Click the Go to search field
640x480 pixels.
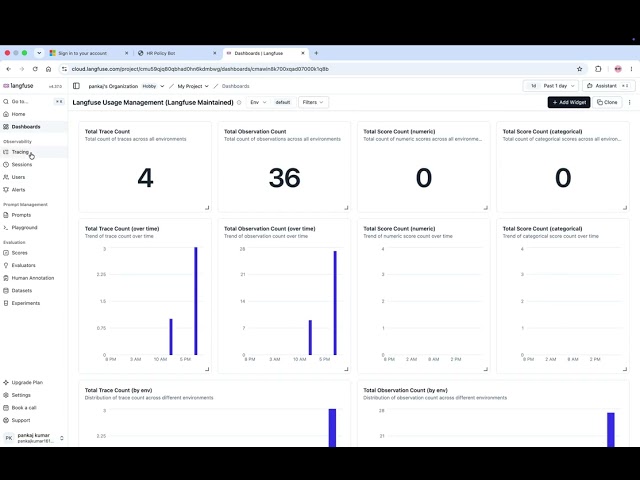pos(33,102)
